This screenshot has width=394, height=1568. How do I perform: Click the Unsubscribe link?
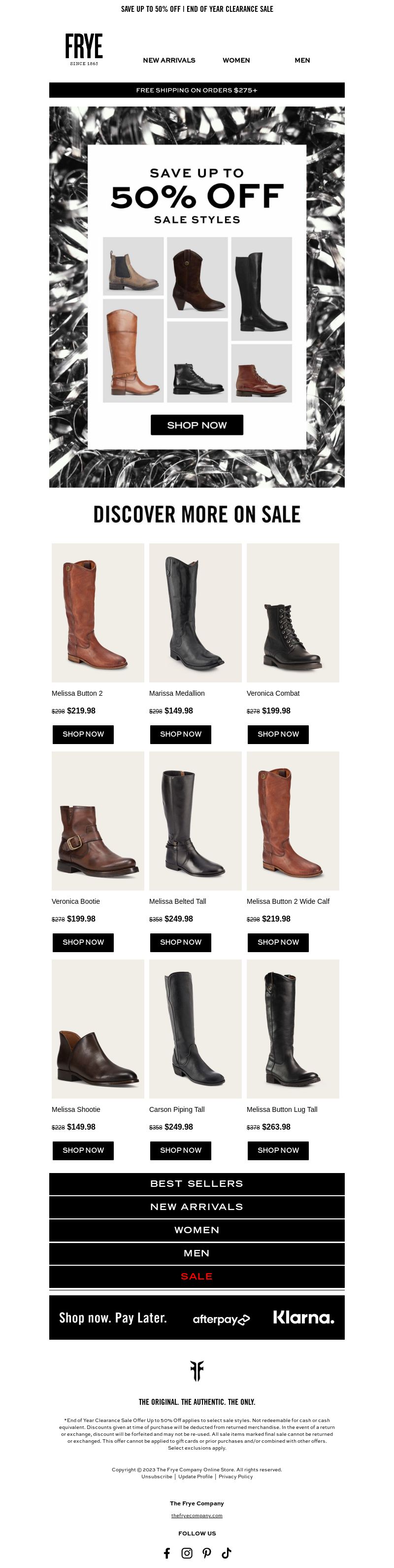pos(157,1476)
